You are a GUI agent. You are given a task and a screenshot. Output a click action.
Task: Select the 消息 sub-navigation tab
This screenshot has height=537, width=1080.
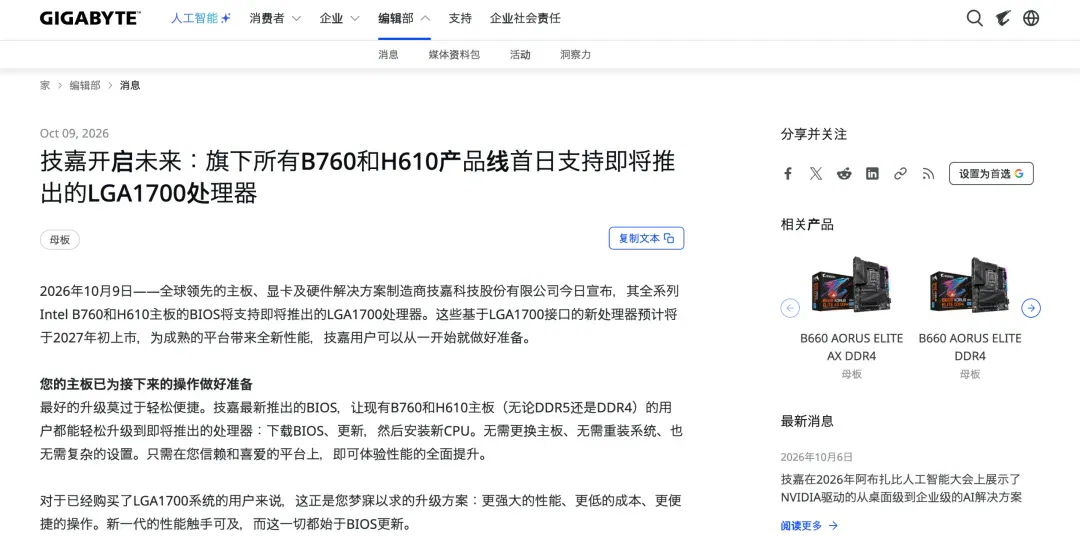[388, 54]
